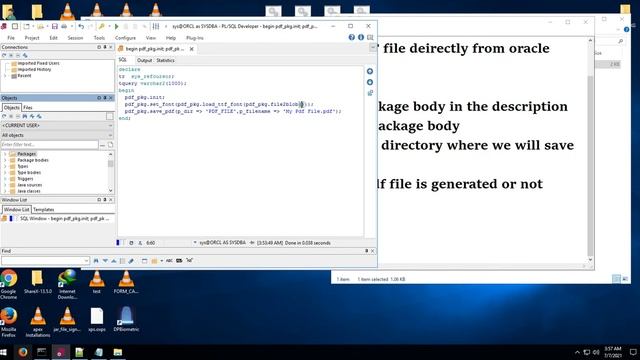Viewport: 640px width, 360px height.
Task: Switch to the Output tab
Action: tap(144, 60)
